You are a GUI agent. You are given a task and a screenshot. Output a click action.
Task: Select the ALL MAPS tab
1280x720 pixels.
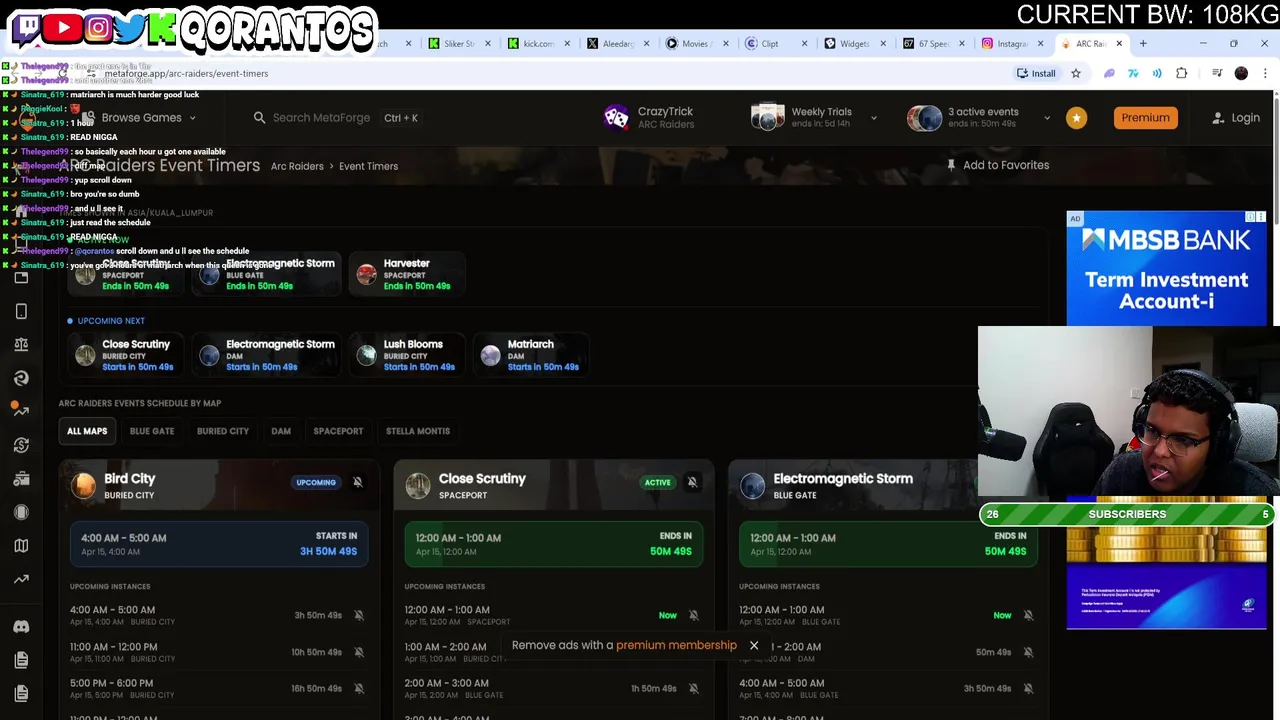[87, 431]
